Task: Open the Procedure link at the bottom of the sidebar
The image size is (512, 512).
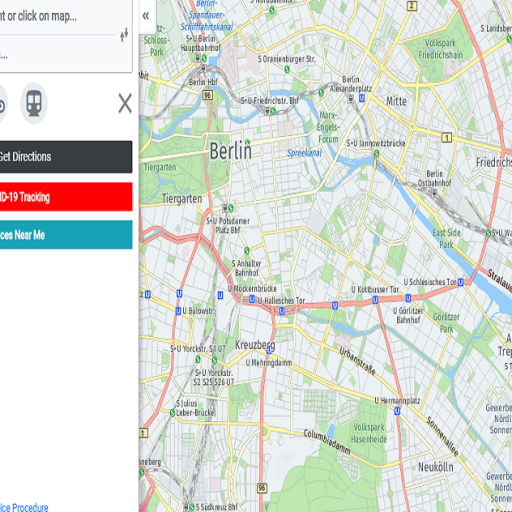Action: pos(24,507)
